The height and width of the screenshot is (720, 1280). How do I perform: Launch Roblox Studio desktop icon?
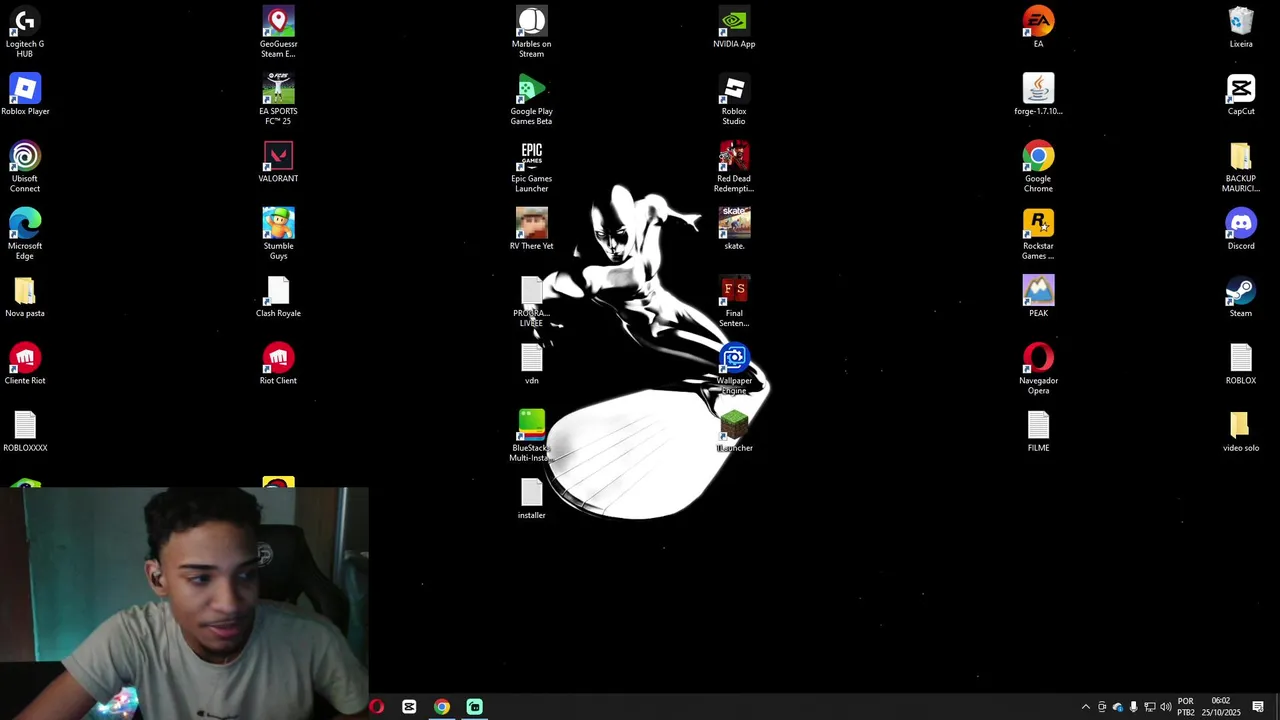tap(734, 99)
